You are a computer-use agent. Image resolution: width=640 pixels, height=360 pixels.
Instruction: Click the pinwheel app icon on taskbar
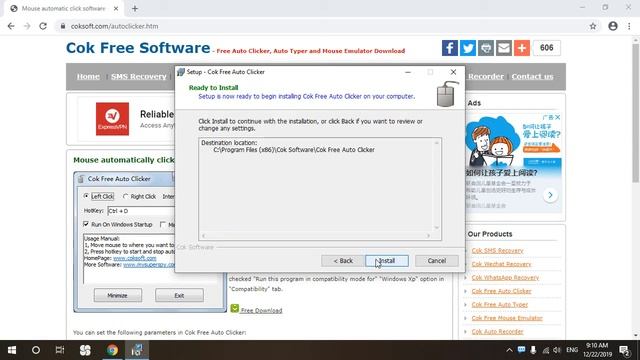pyautogui.click(x=85, y=350)
